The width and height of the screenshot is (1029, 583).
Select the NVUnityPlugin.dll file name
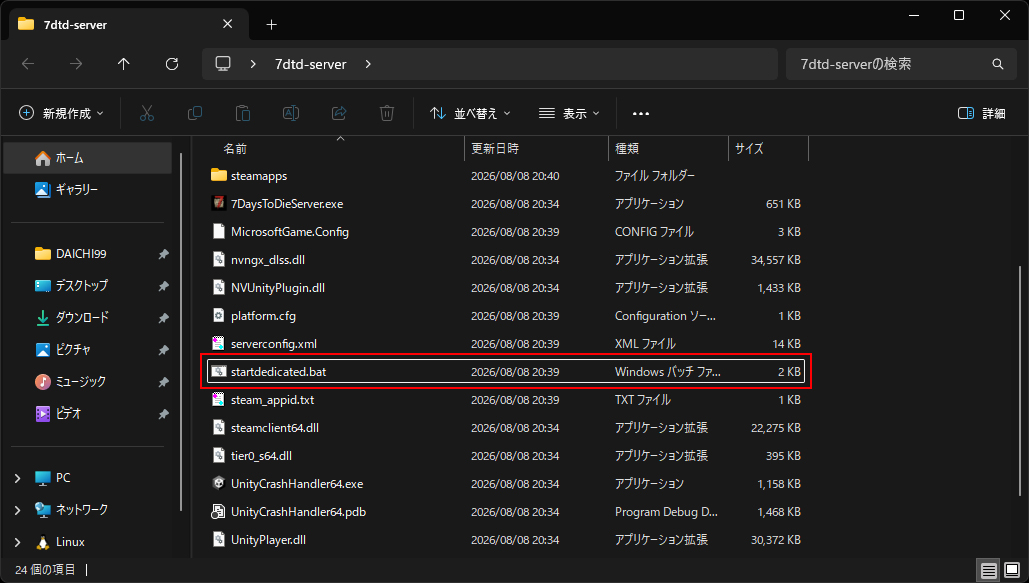(278, 288)
